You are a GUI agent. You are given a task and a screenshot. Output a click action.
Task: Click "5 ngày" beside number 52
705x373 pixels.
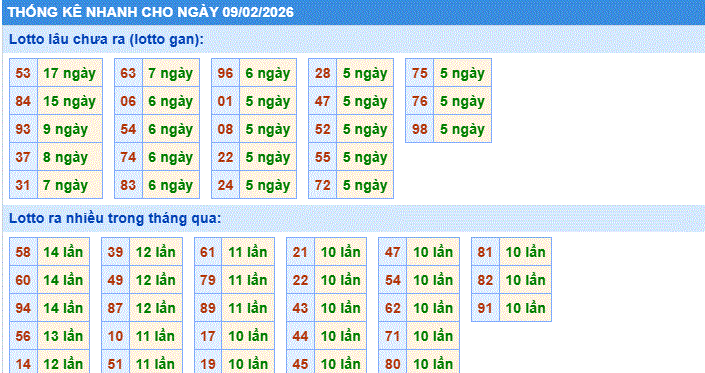pos(365,129)
